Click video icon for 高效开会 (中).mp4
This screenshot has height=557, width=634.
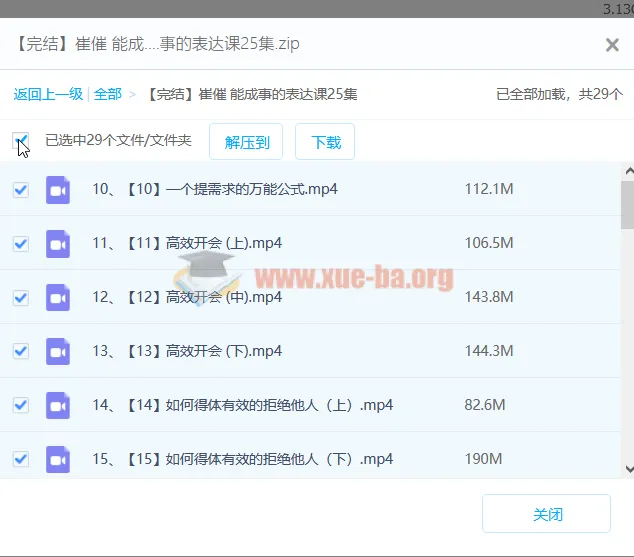pyautogui.click(x=58, y=297)
